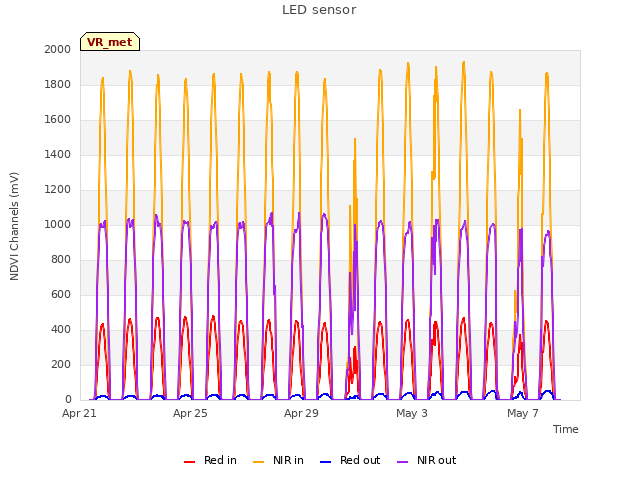Click the 'NDVI Channels (mV)' axis label

coord(14,226)
